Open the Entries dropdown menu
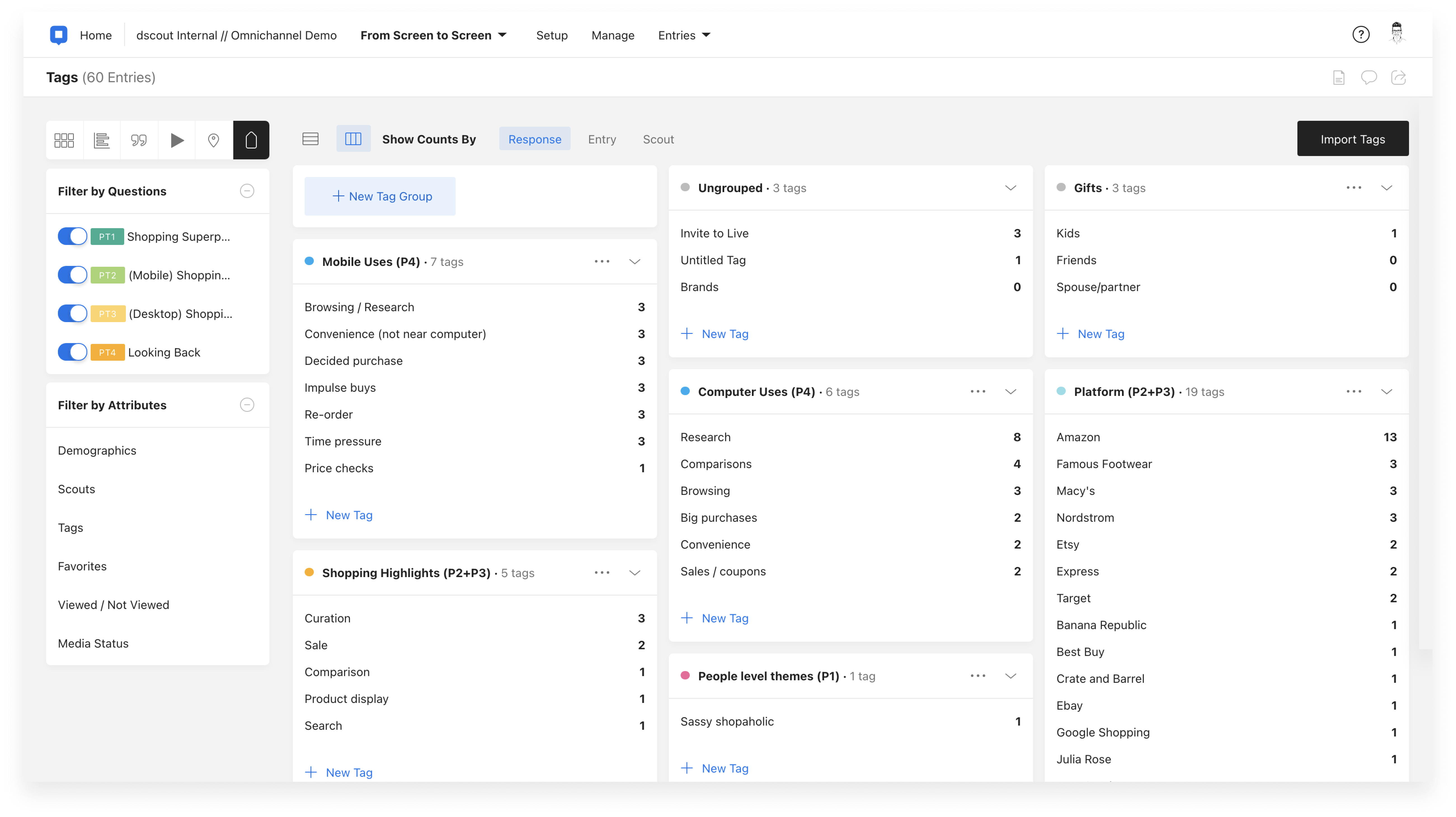Screen dimensions: 1456x817 point(683,35)
